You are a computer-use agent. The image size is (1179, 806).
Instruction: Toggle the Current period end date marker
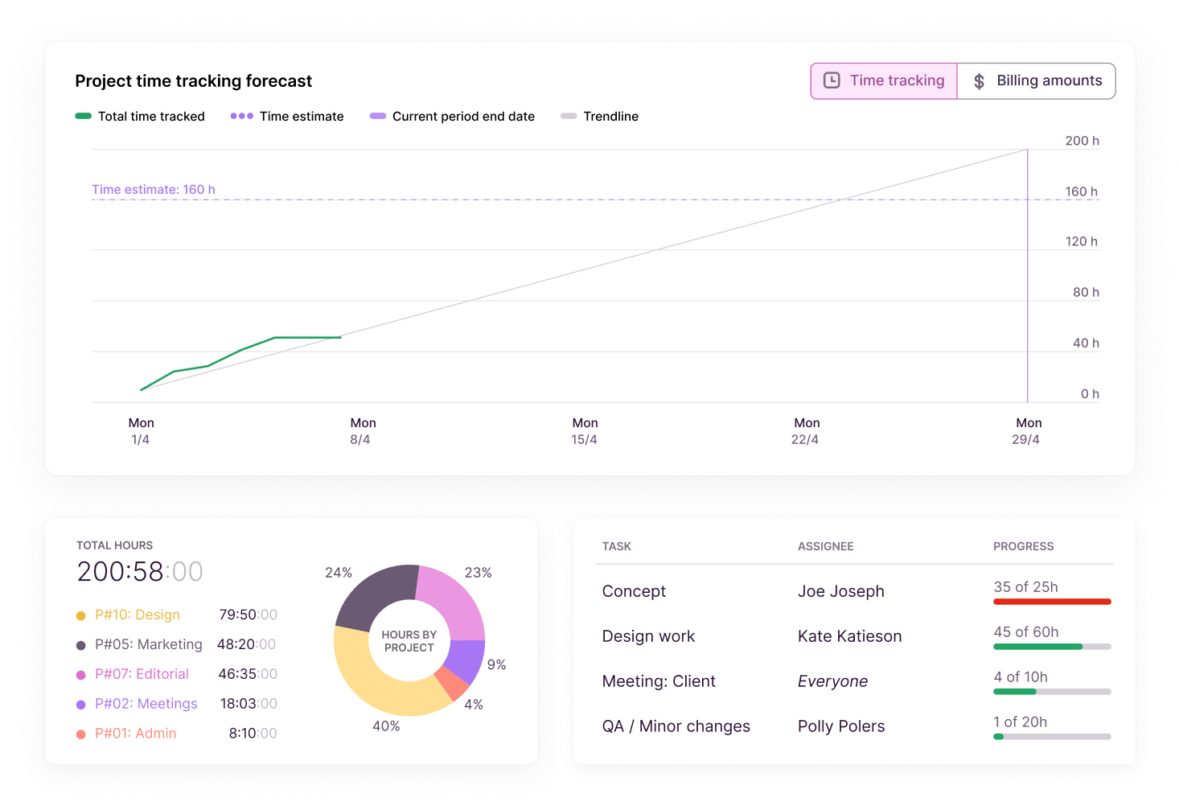pyautogui.click(x=377, y=116)
